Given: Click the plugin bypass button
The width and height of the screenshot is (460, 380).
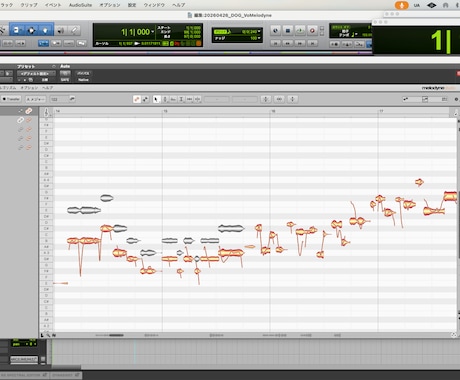Looking at the screenshot, I should click(83, 73).
